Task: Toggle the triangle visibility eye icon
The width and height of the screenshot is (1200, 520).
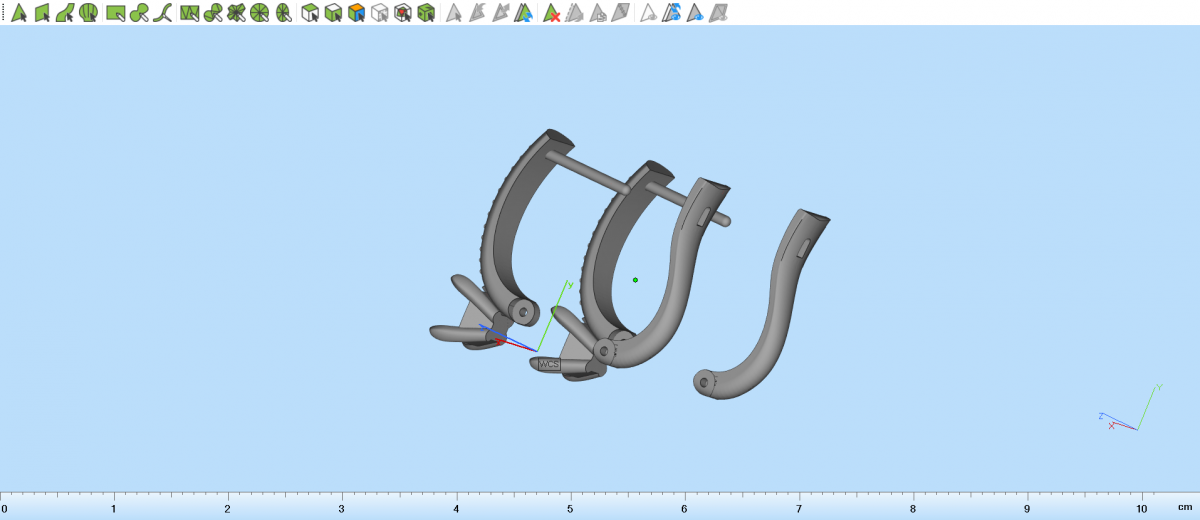Action: (648, 13)
